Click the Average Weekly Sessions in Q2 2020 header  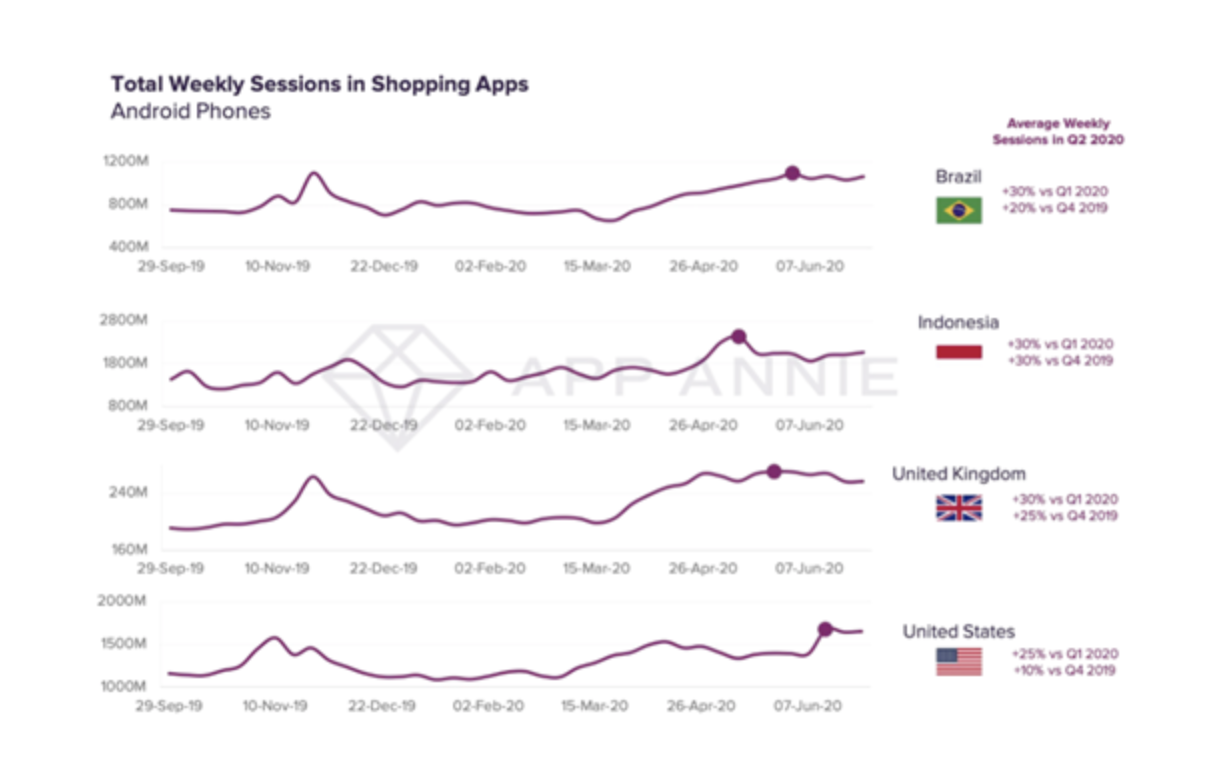(x=1058, y=132)
